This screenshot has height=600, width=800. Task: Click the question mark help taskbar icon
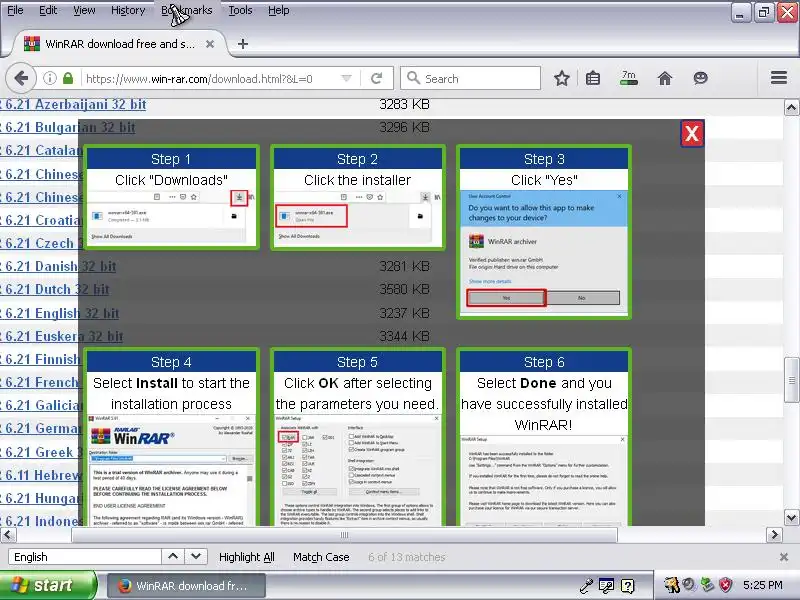click(628, 586)
